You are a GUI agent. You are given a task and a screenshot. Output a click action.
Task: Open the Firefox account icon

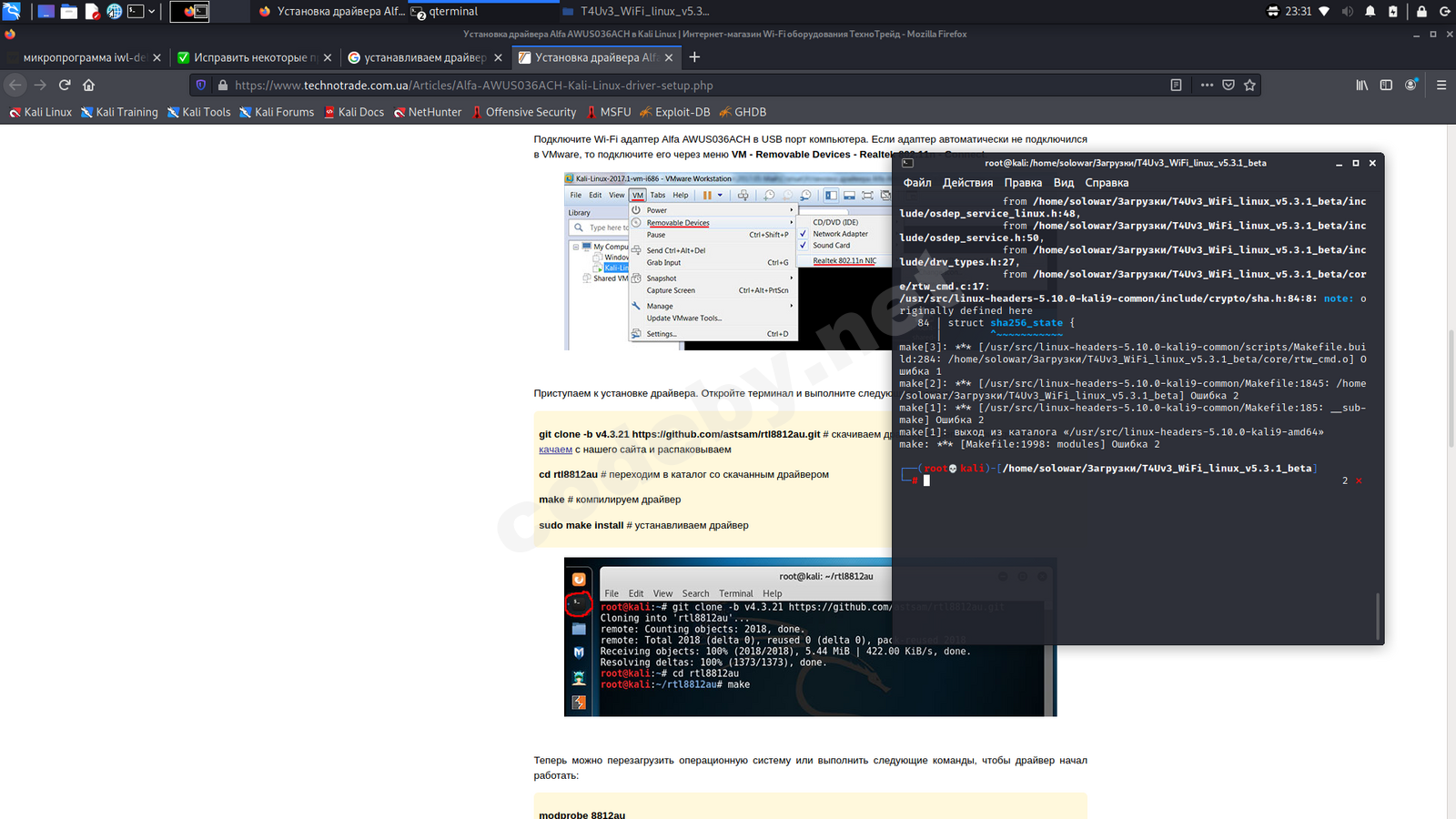1410,85
